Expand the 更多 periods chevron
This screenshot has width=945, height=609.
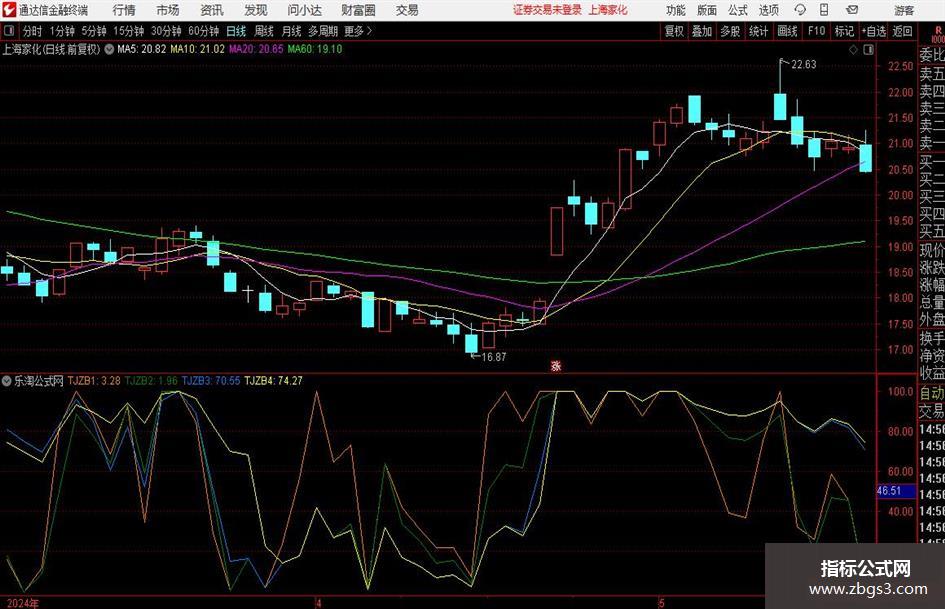coord(369,31)
